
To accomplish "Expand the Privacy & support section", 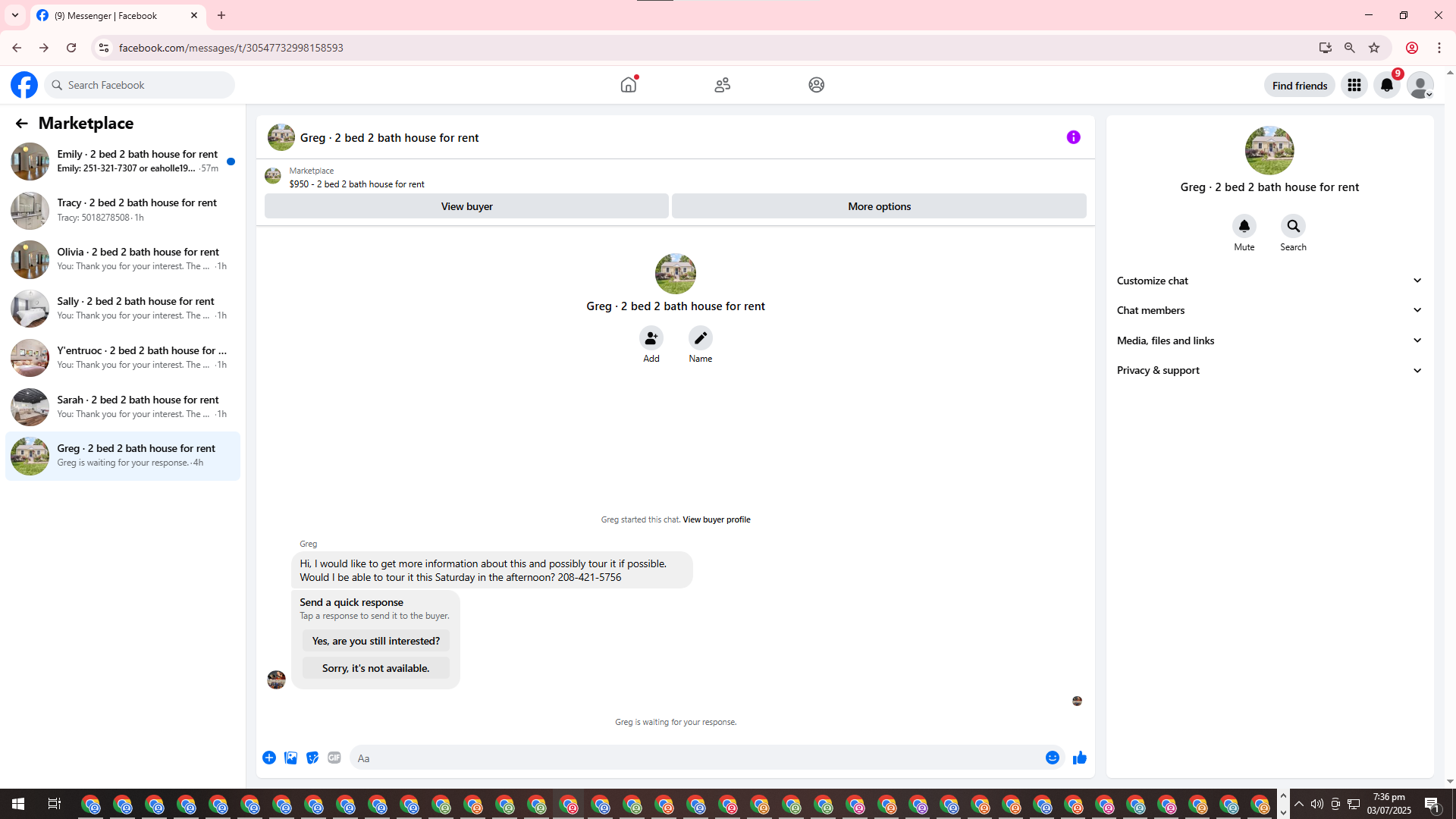I will [x=1269, y=370].
